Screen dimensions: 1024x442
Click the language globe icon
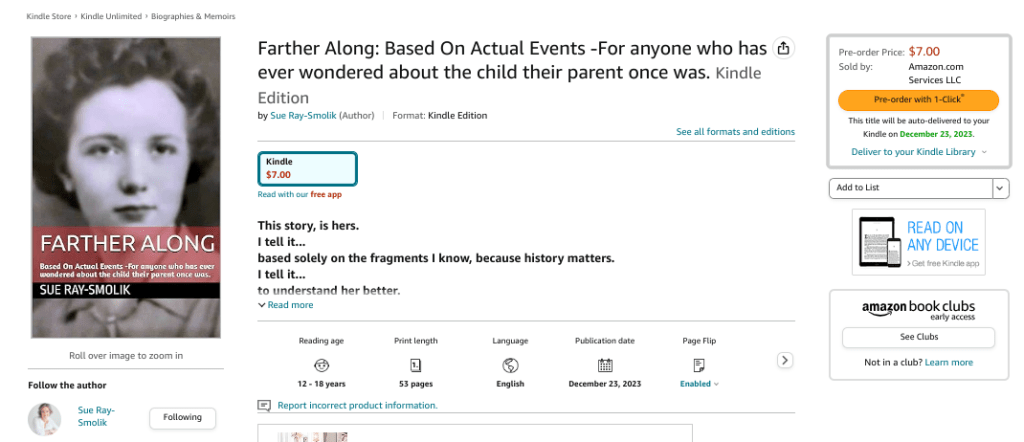click(x=510, y=365)
